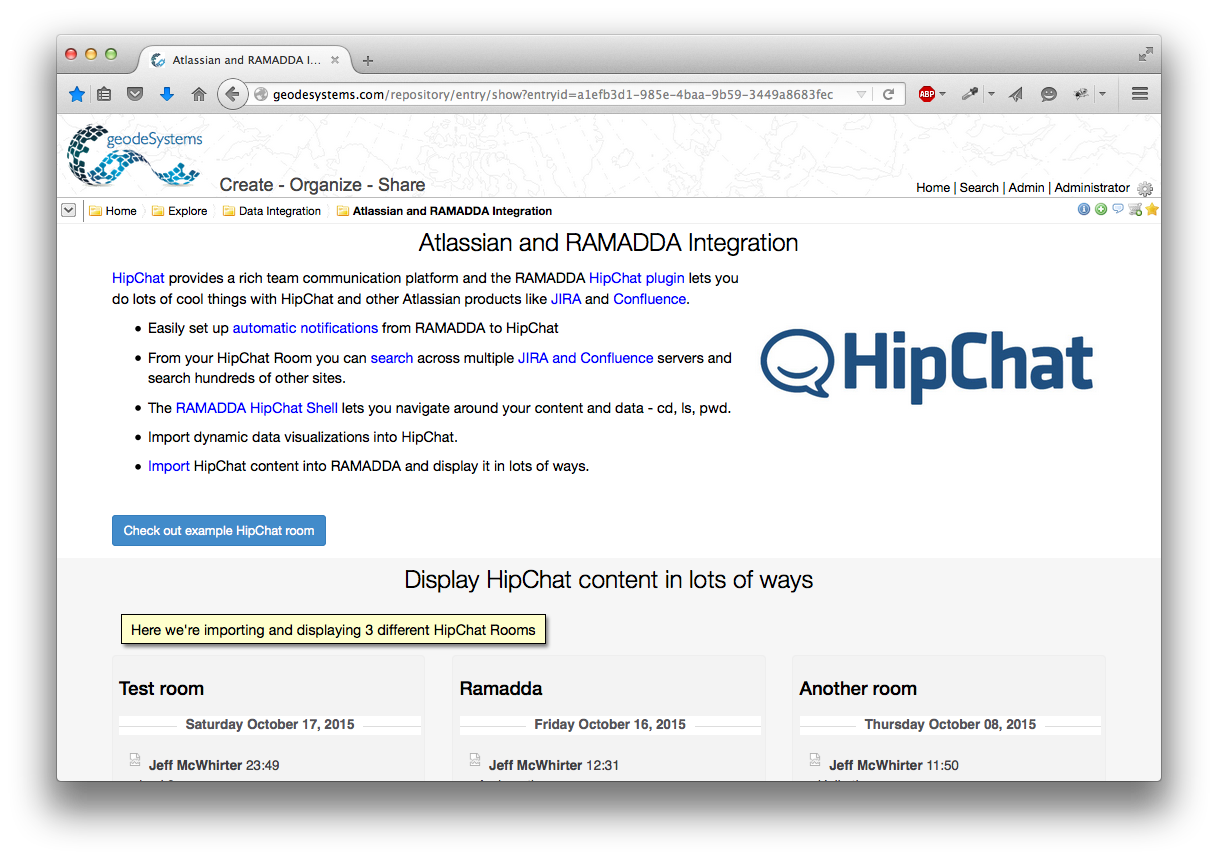Open the bug extension dropdown arrow
Image resolution: width=1218 pixels, height=860 pixels.
1102,94
